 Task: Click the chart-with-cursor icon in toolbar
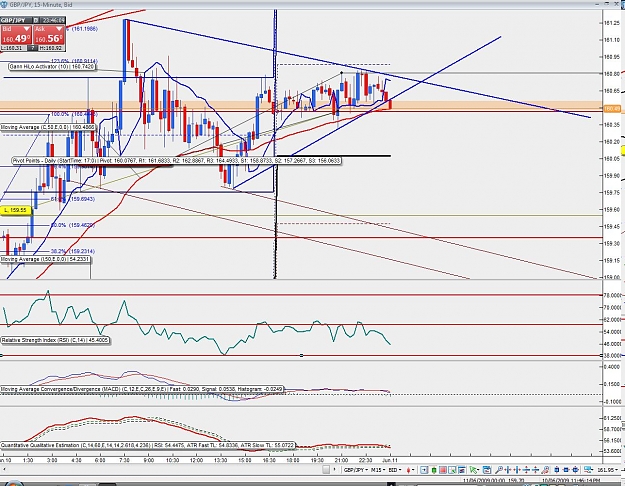(452, 470)
